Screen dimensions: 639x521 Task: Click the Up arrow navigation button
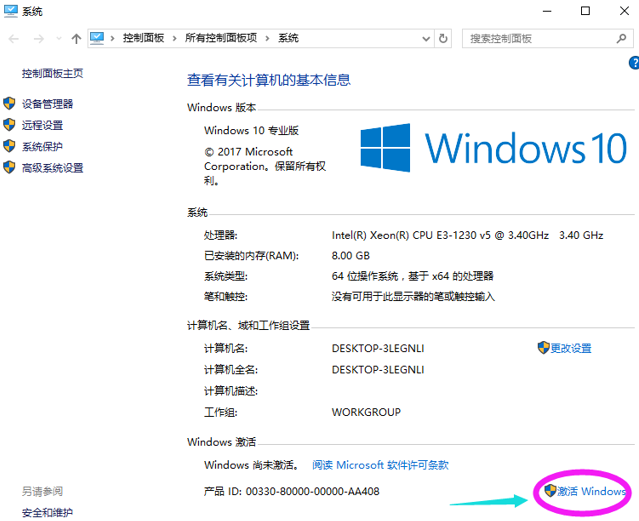click(76, 38)
